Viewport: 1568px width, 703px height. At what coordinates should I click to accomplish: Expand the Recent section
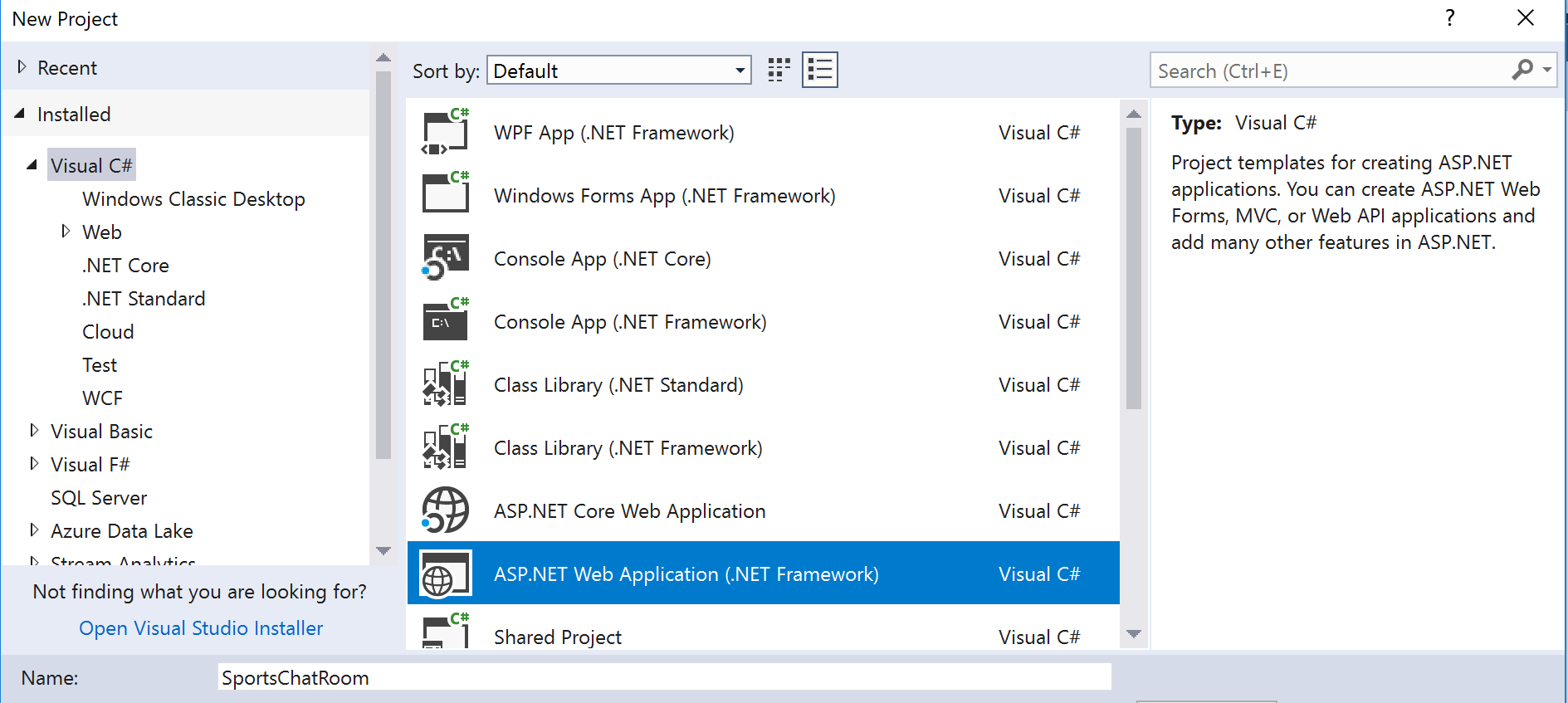22,67
